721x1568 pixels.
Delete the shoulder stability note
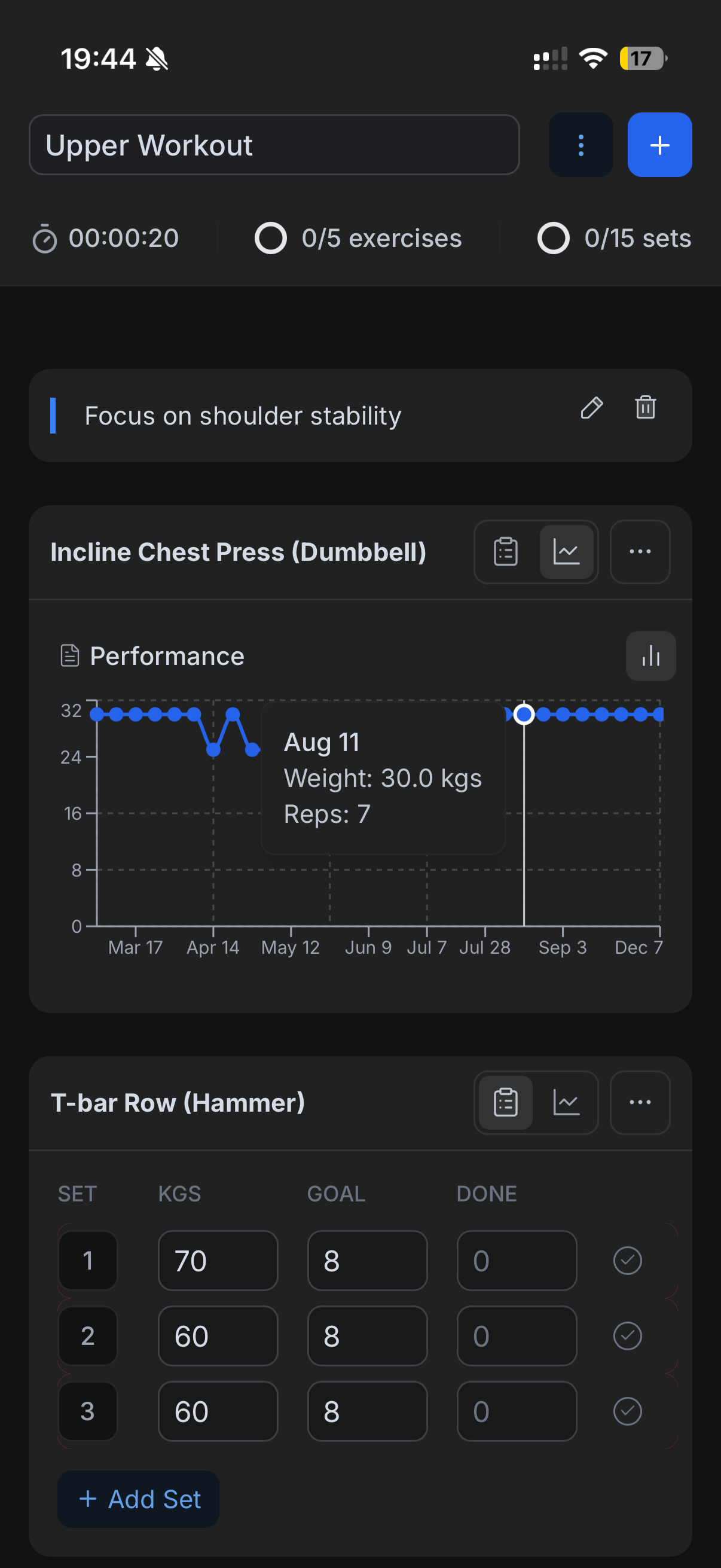pos(645,408)
